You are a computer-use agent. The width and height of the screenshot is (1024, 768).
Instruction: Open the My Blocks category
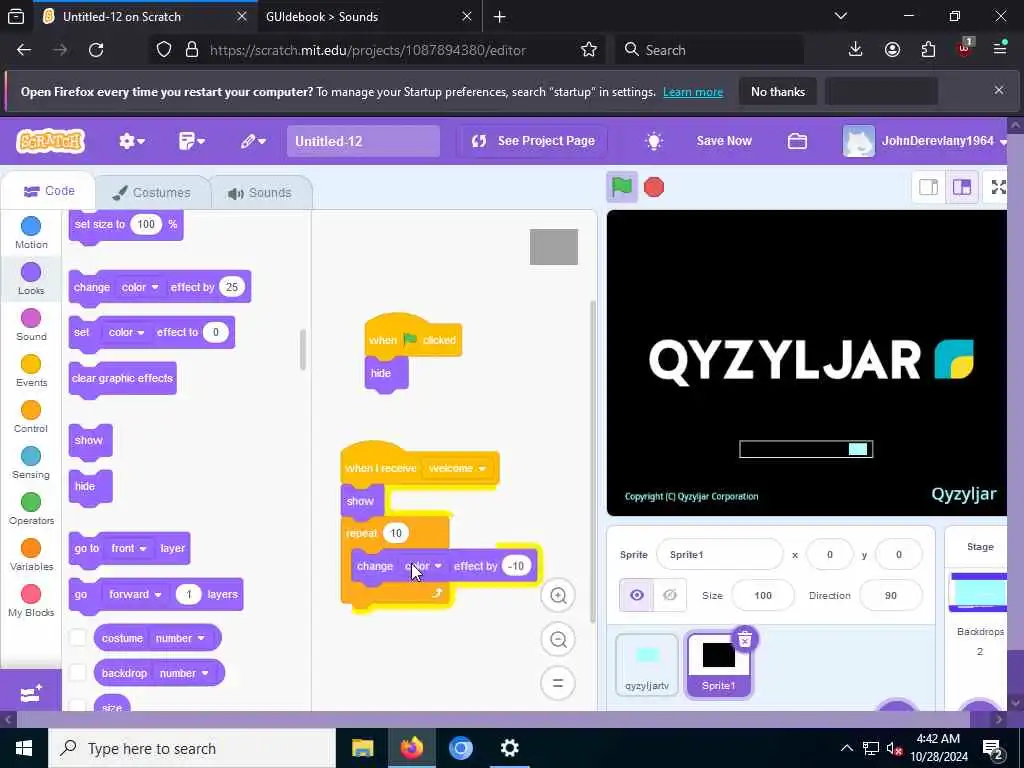31,601
